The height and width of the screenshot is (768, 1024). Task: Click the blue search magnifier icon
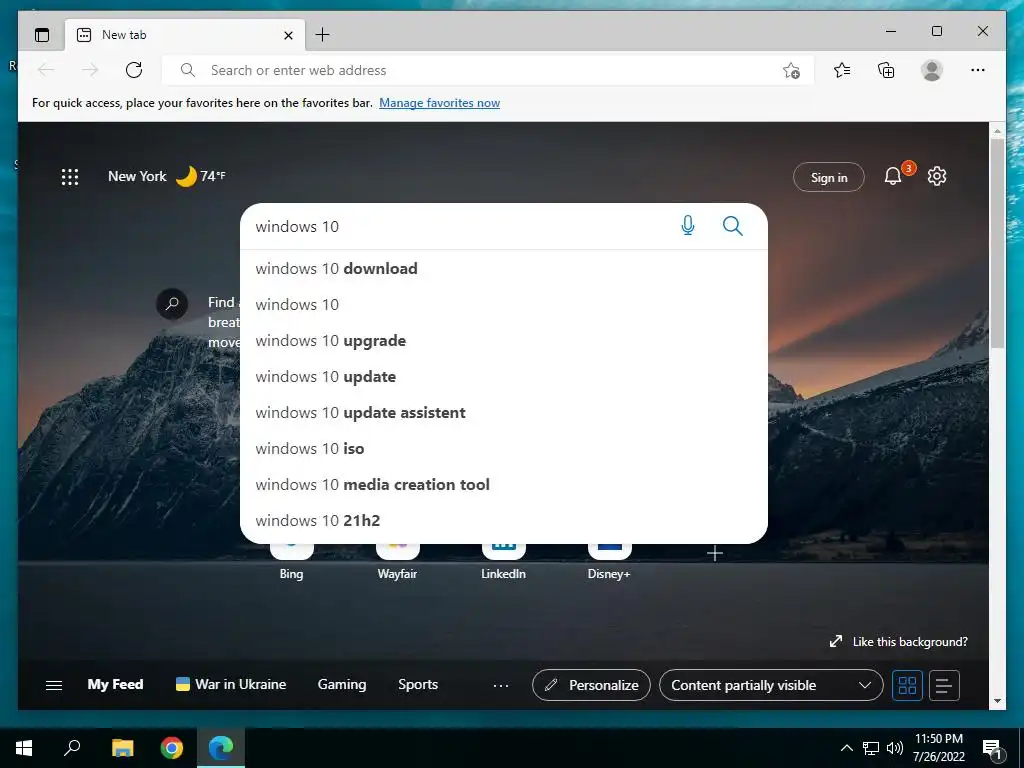(x=733, y=226)
